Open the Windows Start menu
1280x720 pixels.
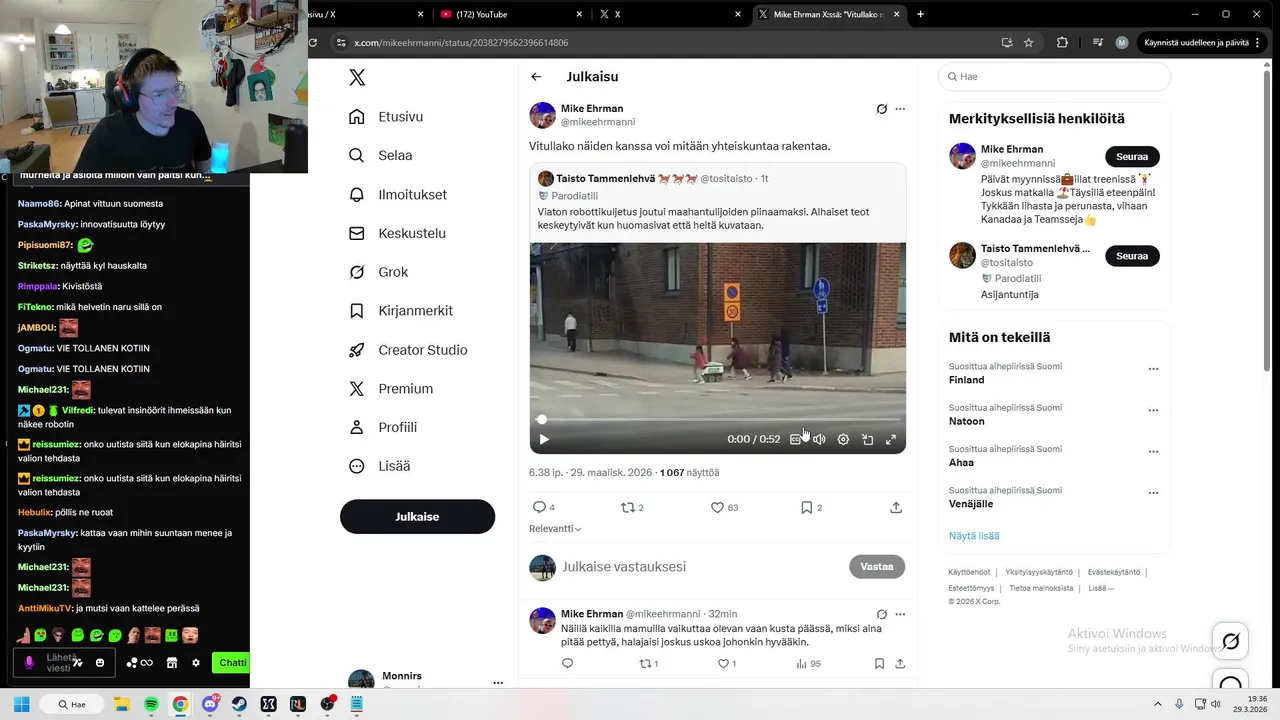tap(21, 704)
